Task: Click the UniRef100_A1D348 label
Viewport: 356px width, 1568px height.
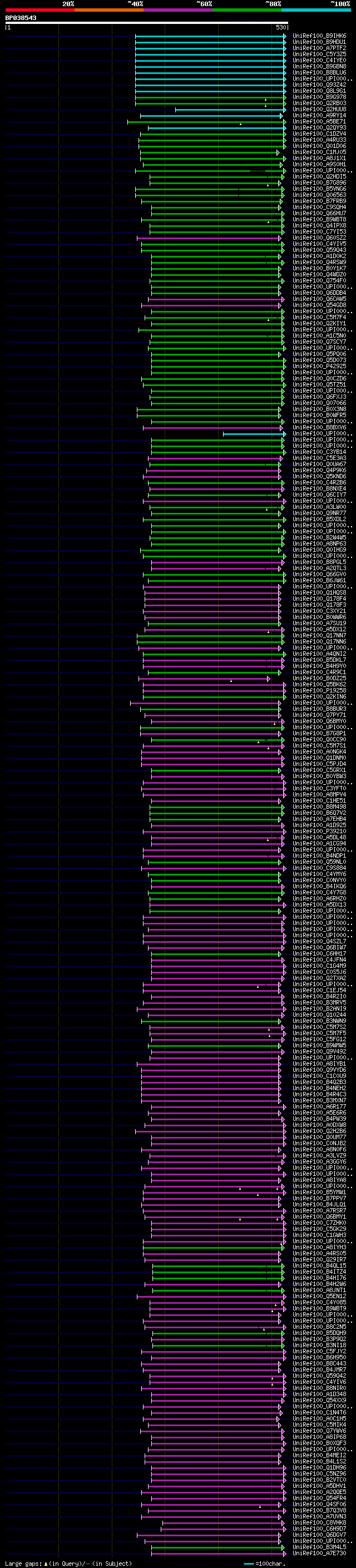Action: tap(319, 1393)
